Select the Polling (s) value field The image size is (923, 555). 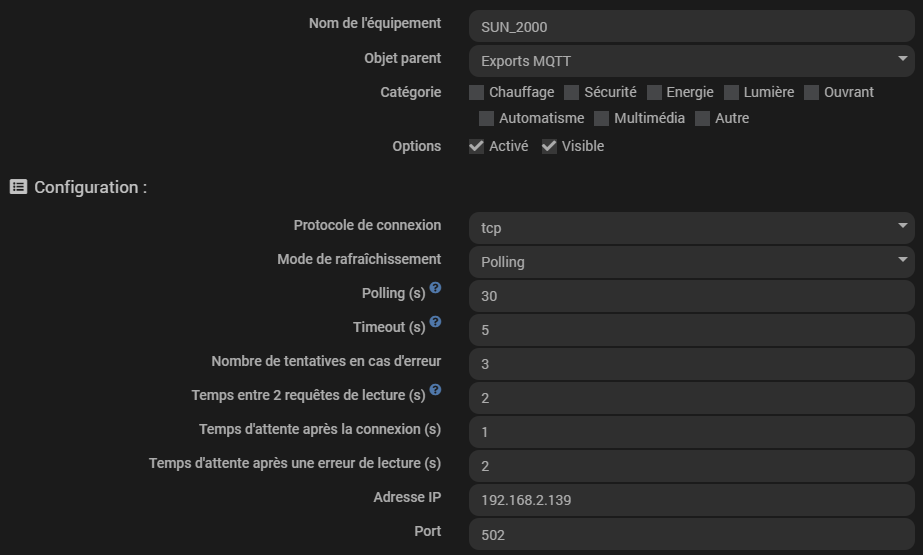692,296
